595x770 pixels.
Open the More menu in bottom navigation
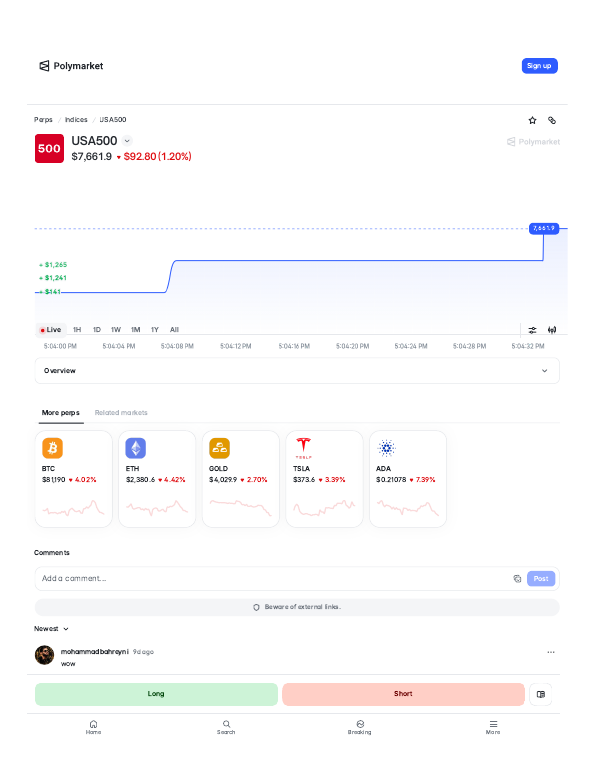point(493,727)
